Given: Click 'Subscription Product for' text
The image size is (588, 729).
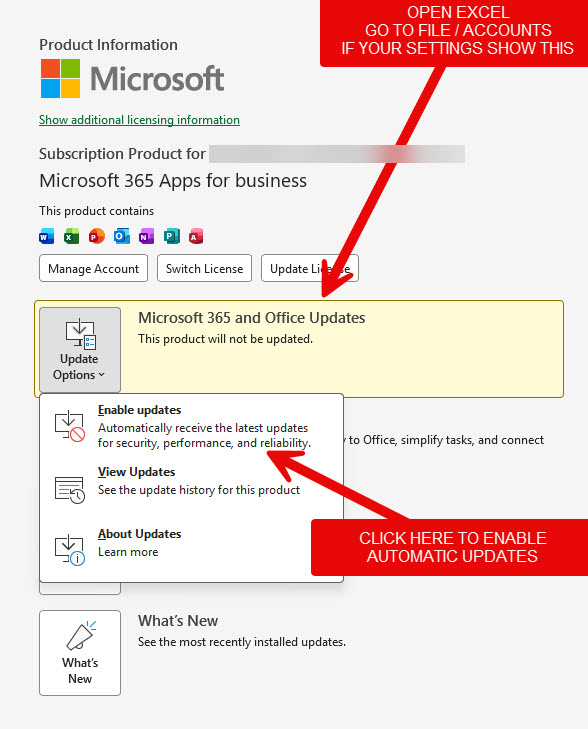Looking at the screenshot, I should [x=122, y=153].
